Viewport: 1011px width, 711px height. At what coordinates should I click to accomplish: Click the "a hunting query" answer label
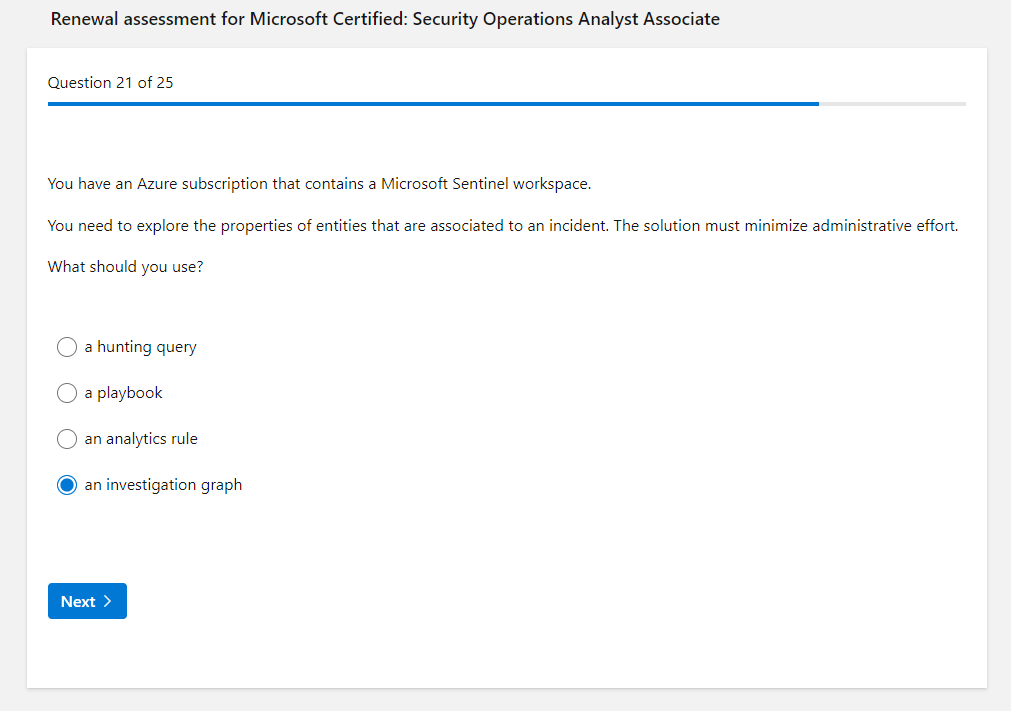pos(140,347)
